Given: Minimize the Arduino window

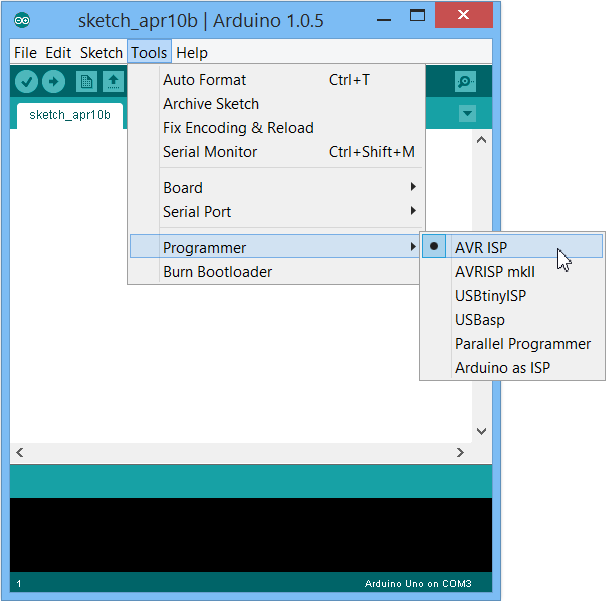Looking at the screenshot, I should point(384,19).
